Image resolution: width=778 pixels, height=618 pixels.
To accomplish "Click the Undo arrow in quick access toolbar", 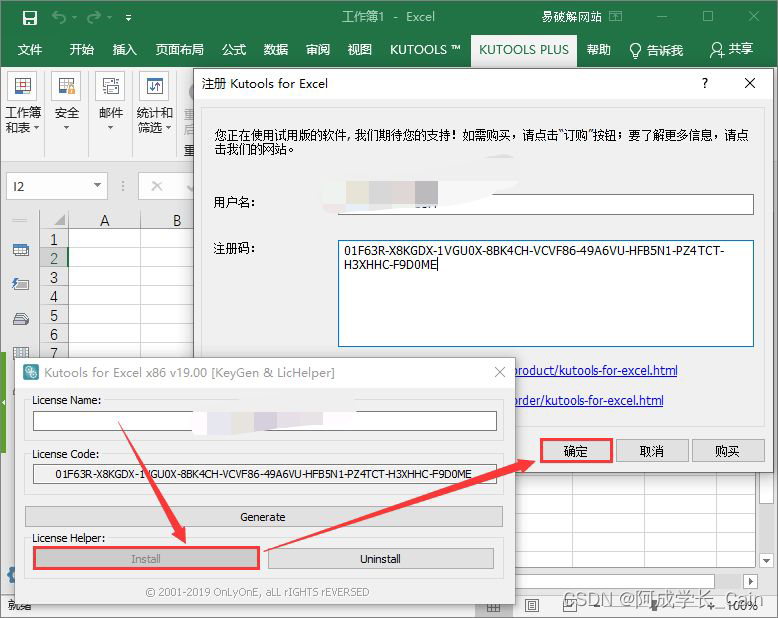I will pyautogui.click(x=59, y=18).
